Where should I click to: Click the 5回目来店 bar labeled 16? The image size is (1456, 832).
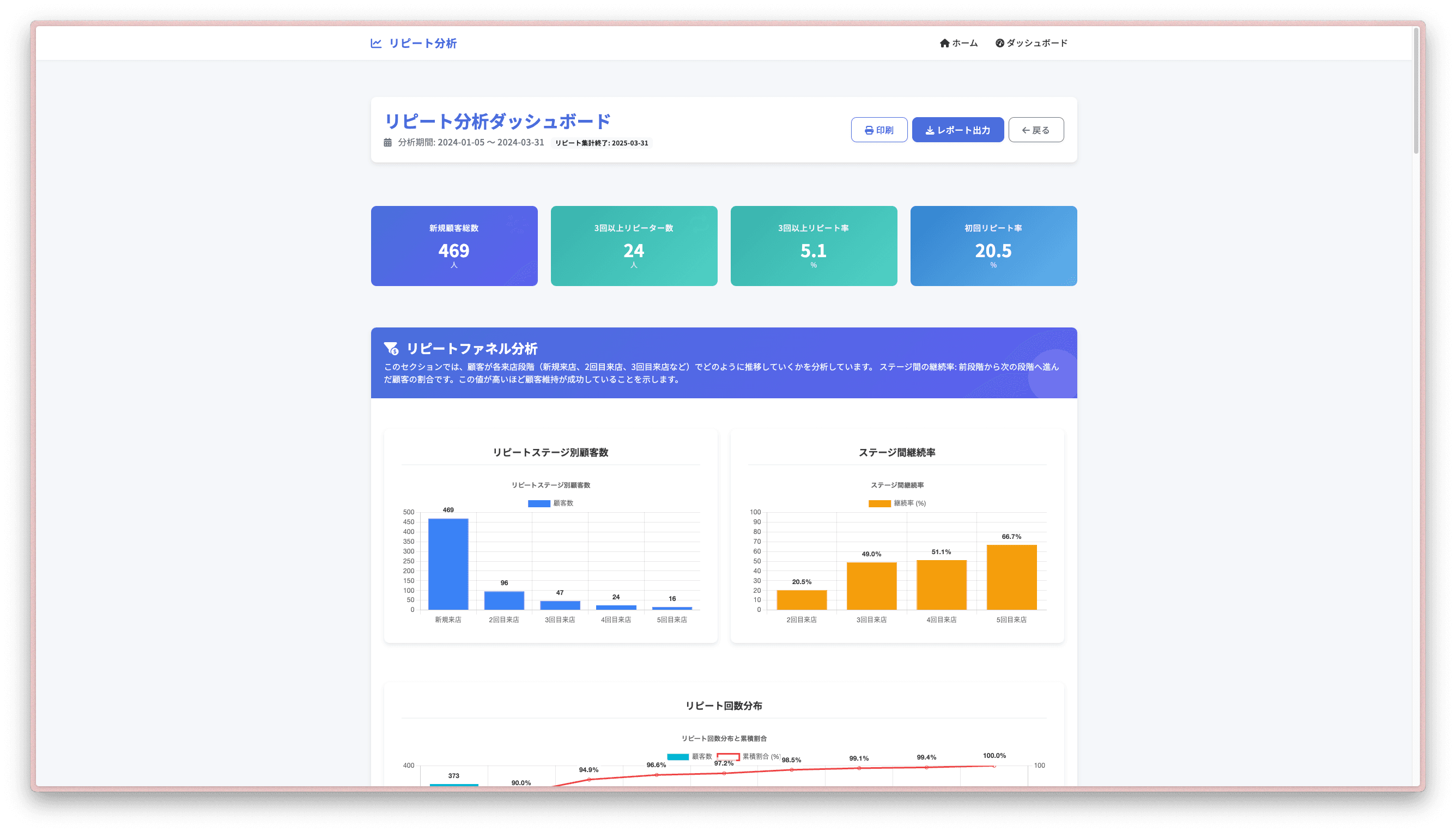(672, 608)
